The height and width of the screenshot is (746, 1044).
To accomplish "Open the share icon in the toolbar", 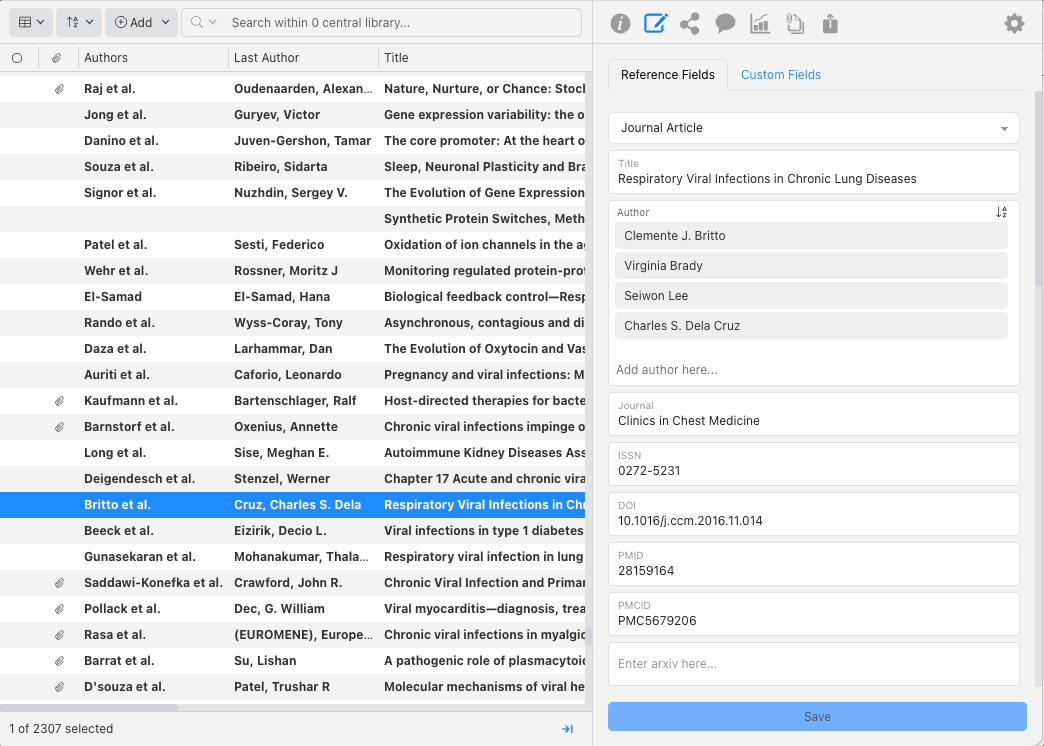I will 690,24.
